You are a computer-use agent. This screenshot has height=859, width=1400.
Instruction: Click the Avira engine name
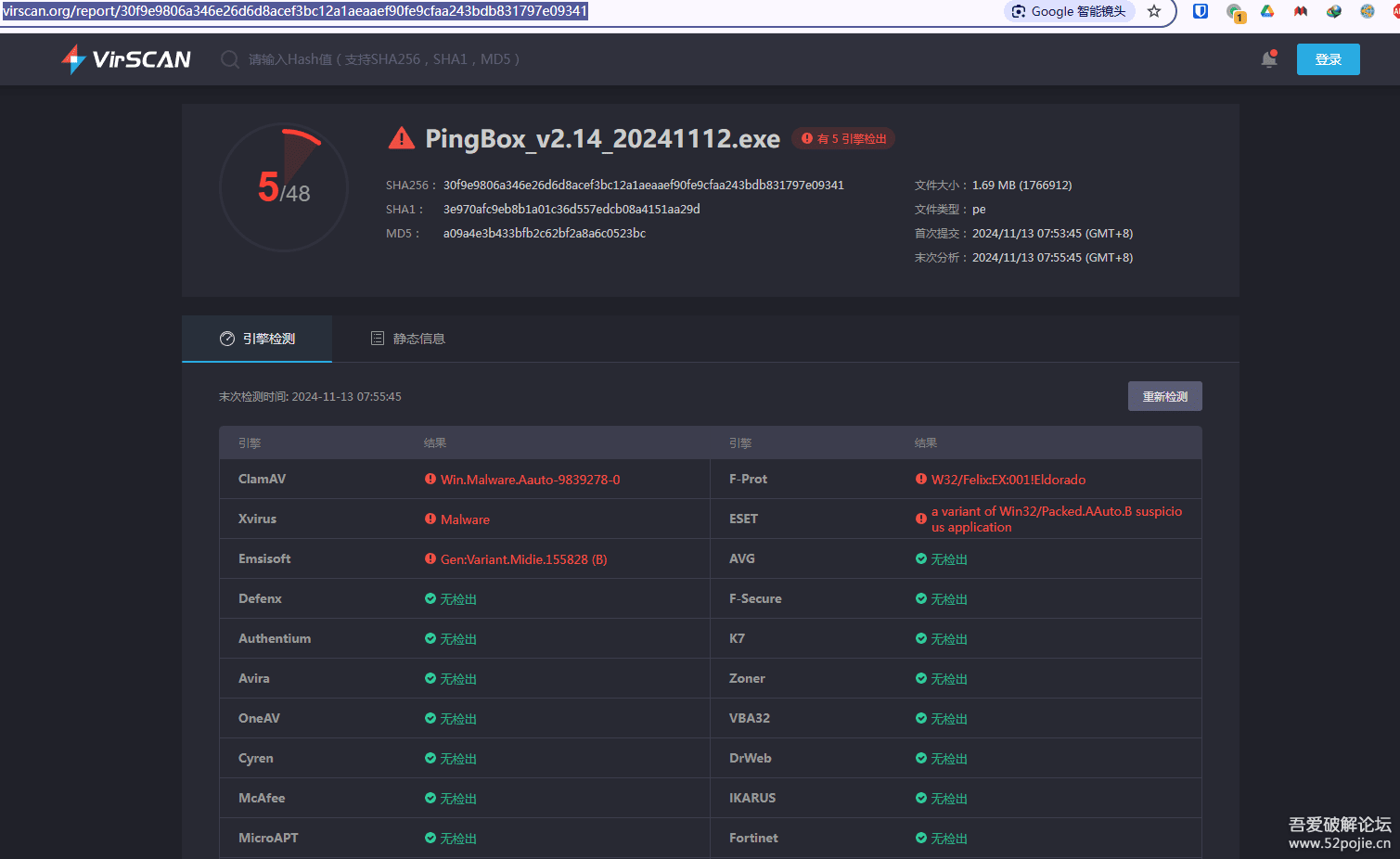tap(253, 678)
